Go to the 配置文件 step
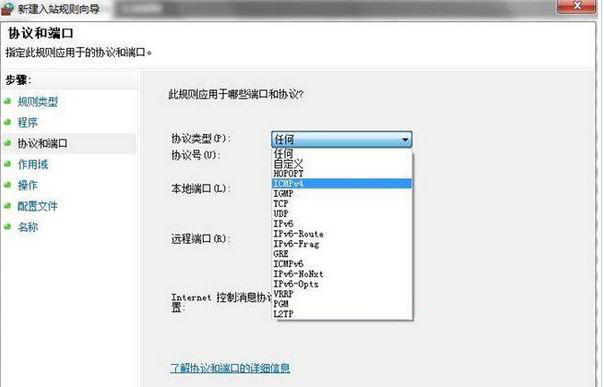The image size is (604, 387). click(x=38, y=206)
